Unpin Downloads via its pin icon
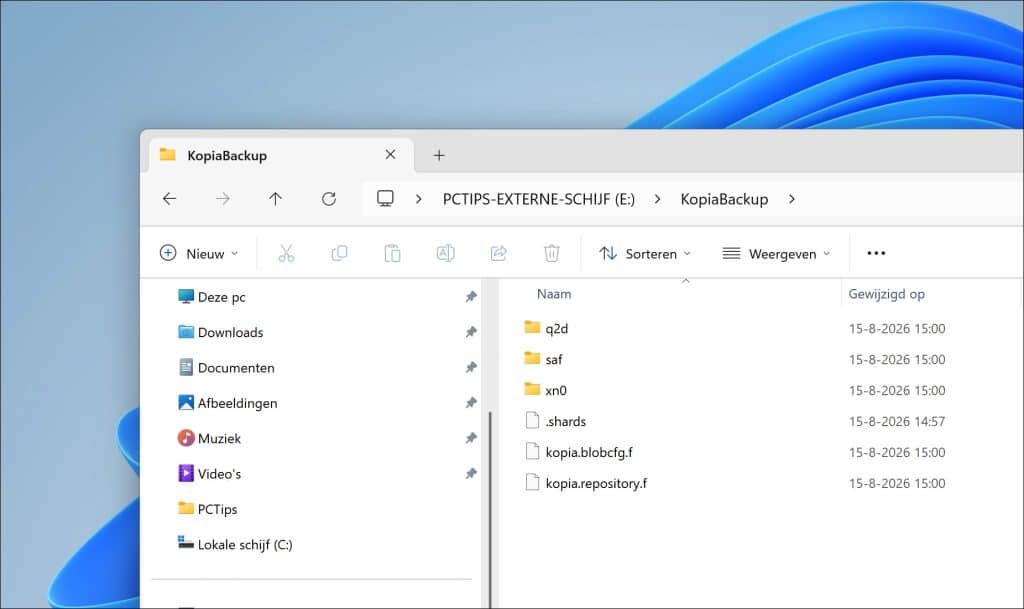 471,332
